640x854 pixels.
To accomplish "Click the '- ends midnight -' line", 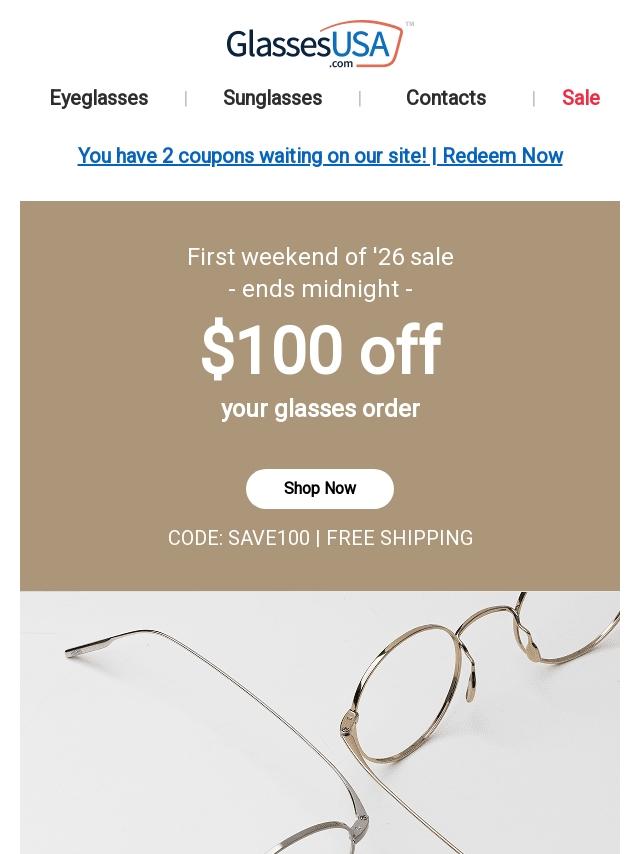I will [x=320, y=289].
